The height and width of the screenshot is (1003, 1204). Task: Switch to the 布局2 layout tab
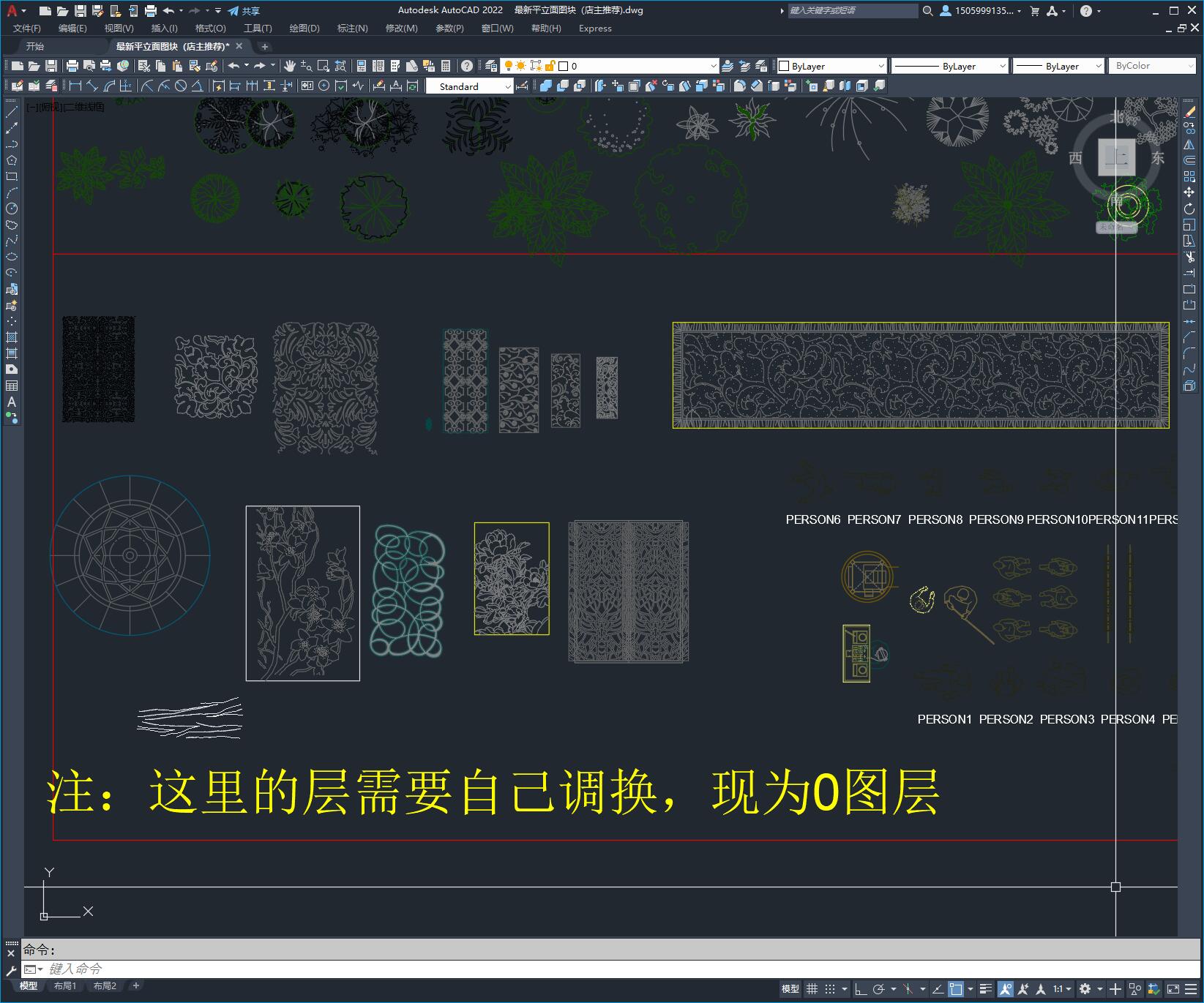point(105,985)
